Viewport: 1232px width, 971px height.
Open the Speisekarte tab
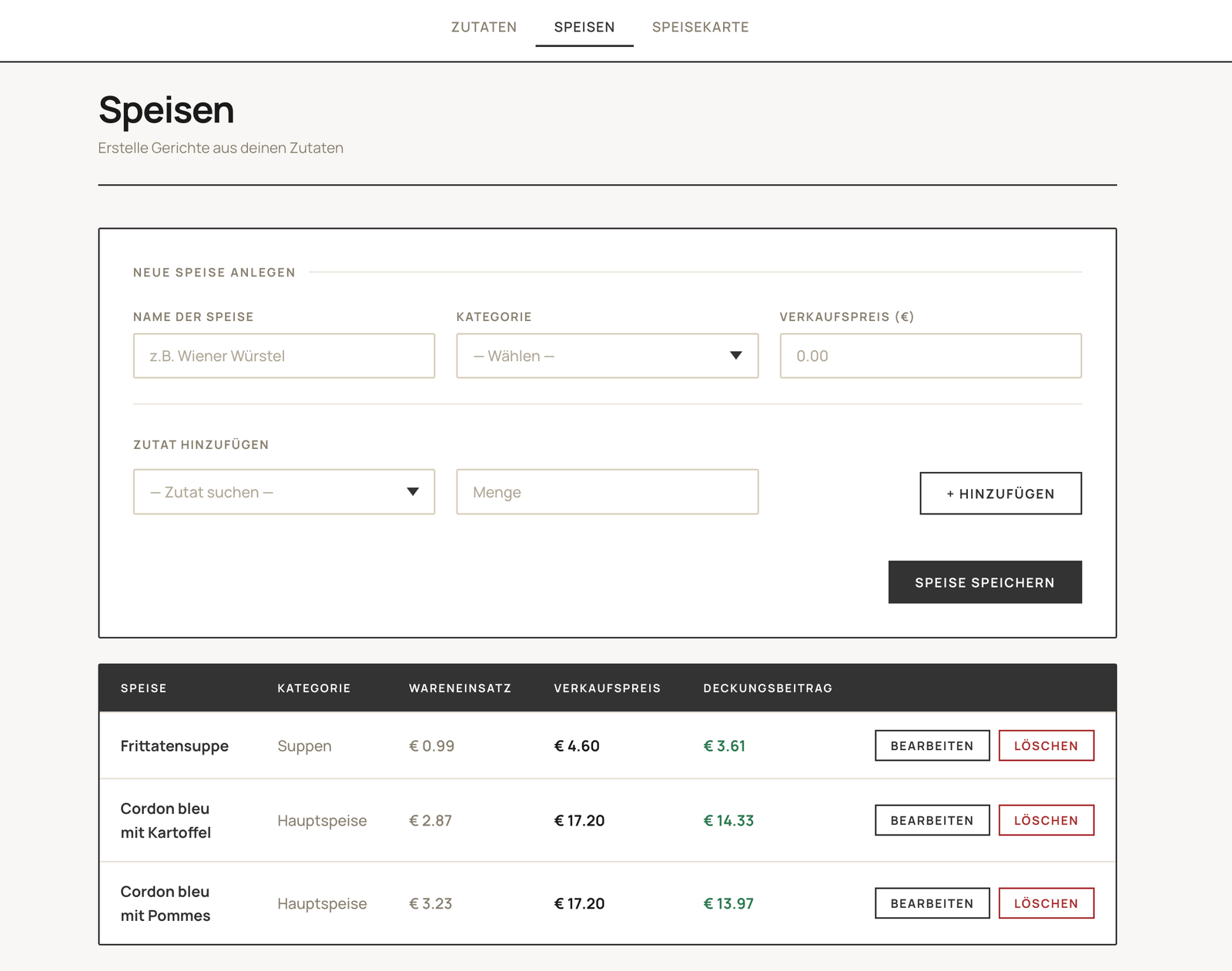pos(701,27)
